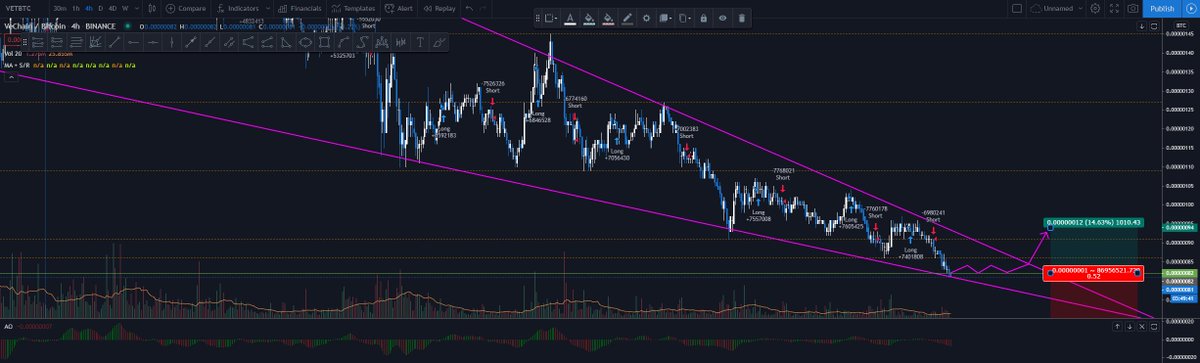Open the candlestick chart type selector
This screenshot has height=363, width=1200.
[153, 8]
